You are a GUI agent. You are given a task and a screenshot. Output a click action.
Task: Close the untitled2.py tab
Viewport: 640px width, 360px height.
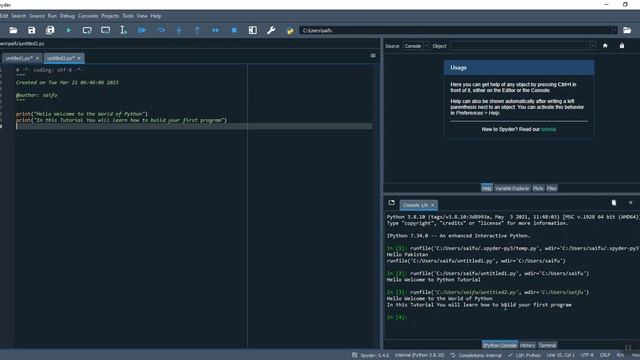point(79,58)
